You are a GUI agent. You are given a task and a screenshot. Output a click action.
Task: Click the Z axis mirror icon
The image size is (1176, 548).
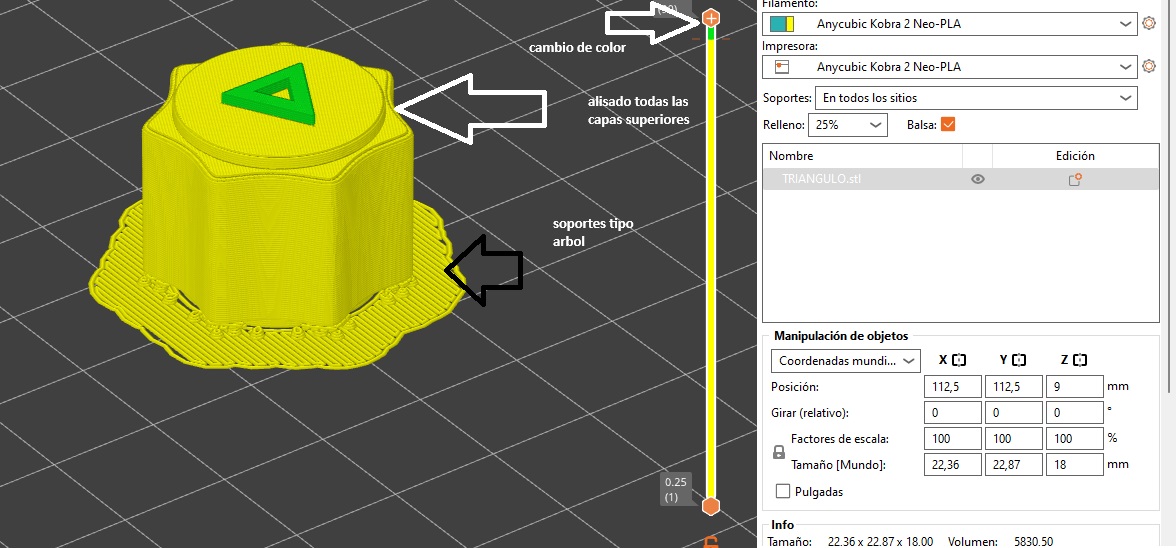pyautogui.click(x=1080, y=360)
